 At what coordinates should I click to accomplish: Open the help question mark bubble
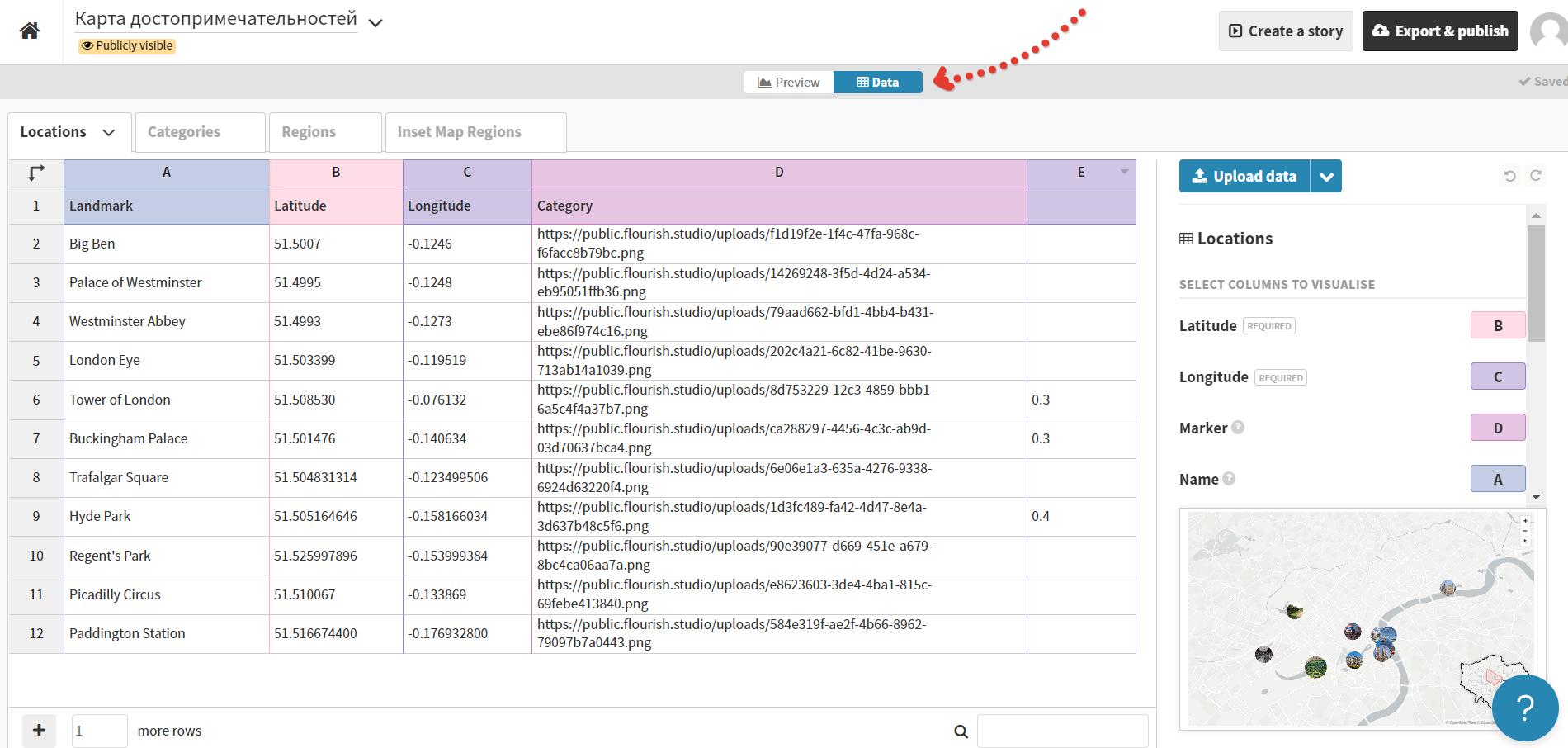(x=1524, y=708)
